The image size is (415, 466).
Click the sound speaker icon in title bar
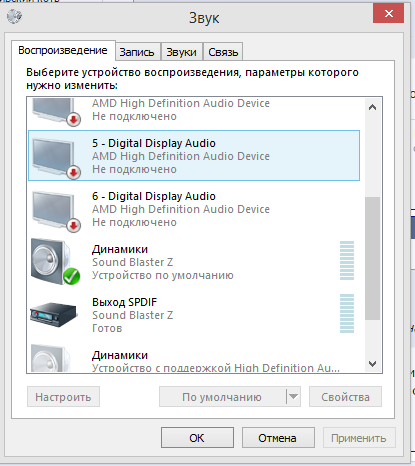click(14, 16)
